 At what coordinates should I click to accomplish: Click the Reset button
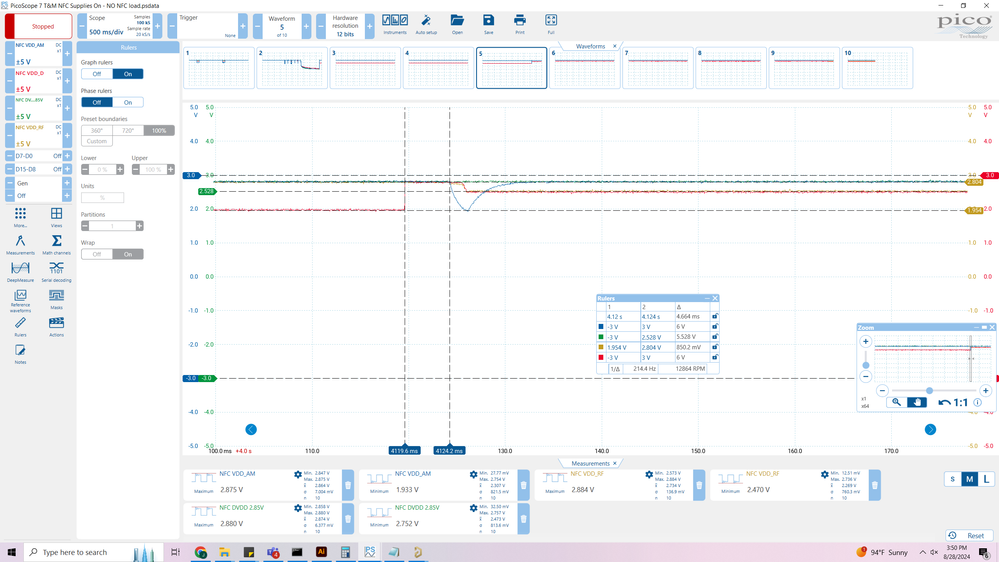click(x=967, y=535)
